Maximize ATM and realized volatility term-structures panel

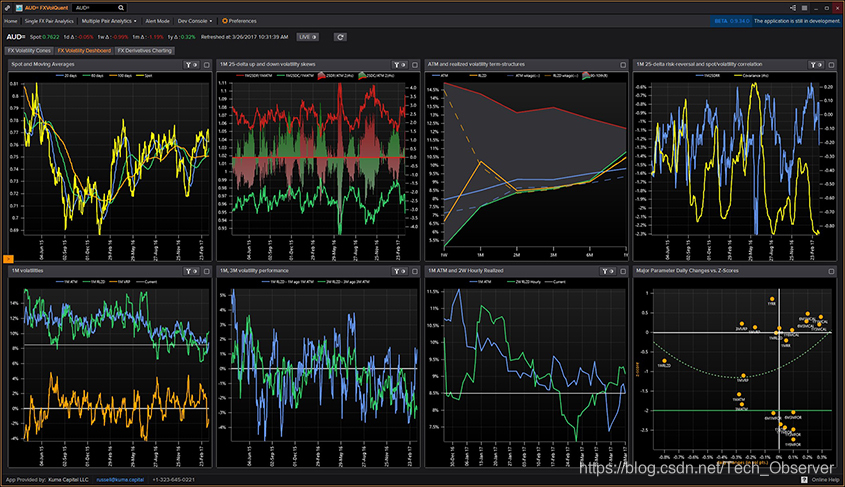pos(623,65)
